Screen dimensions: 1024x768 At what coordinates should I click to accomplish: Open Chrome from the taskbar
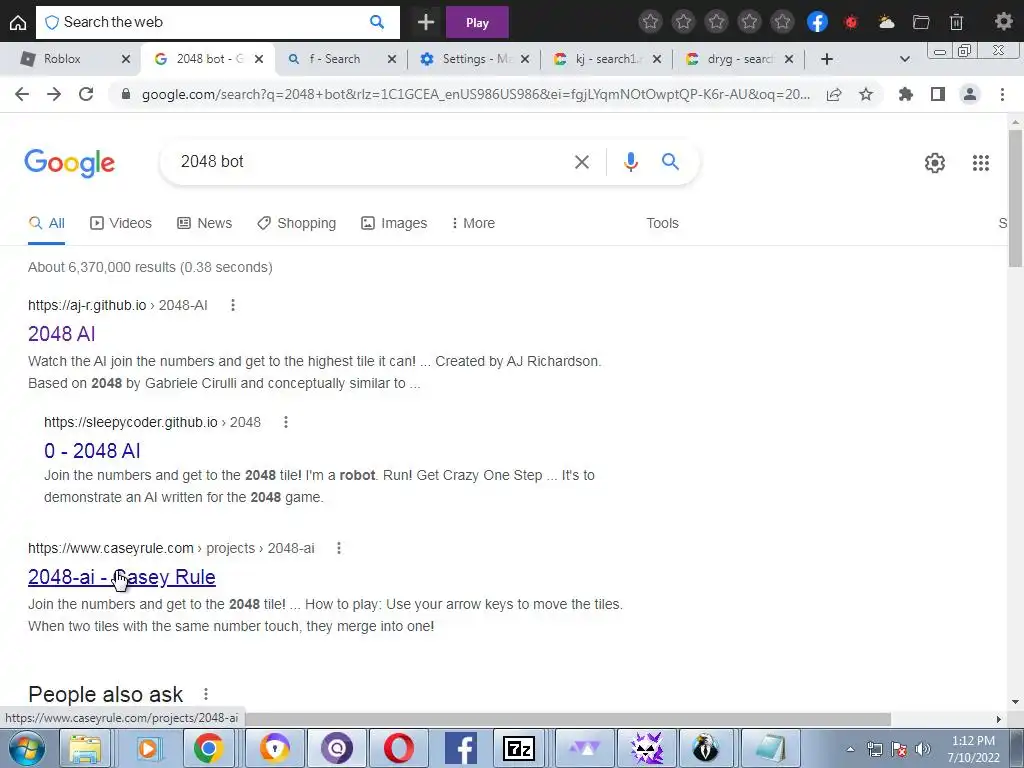[x=208, y=748]
